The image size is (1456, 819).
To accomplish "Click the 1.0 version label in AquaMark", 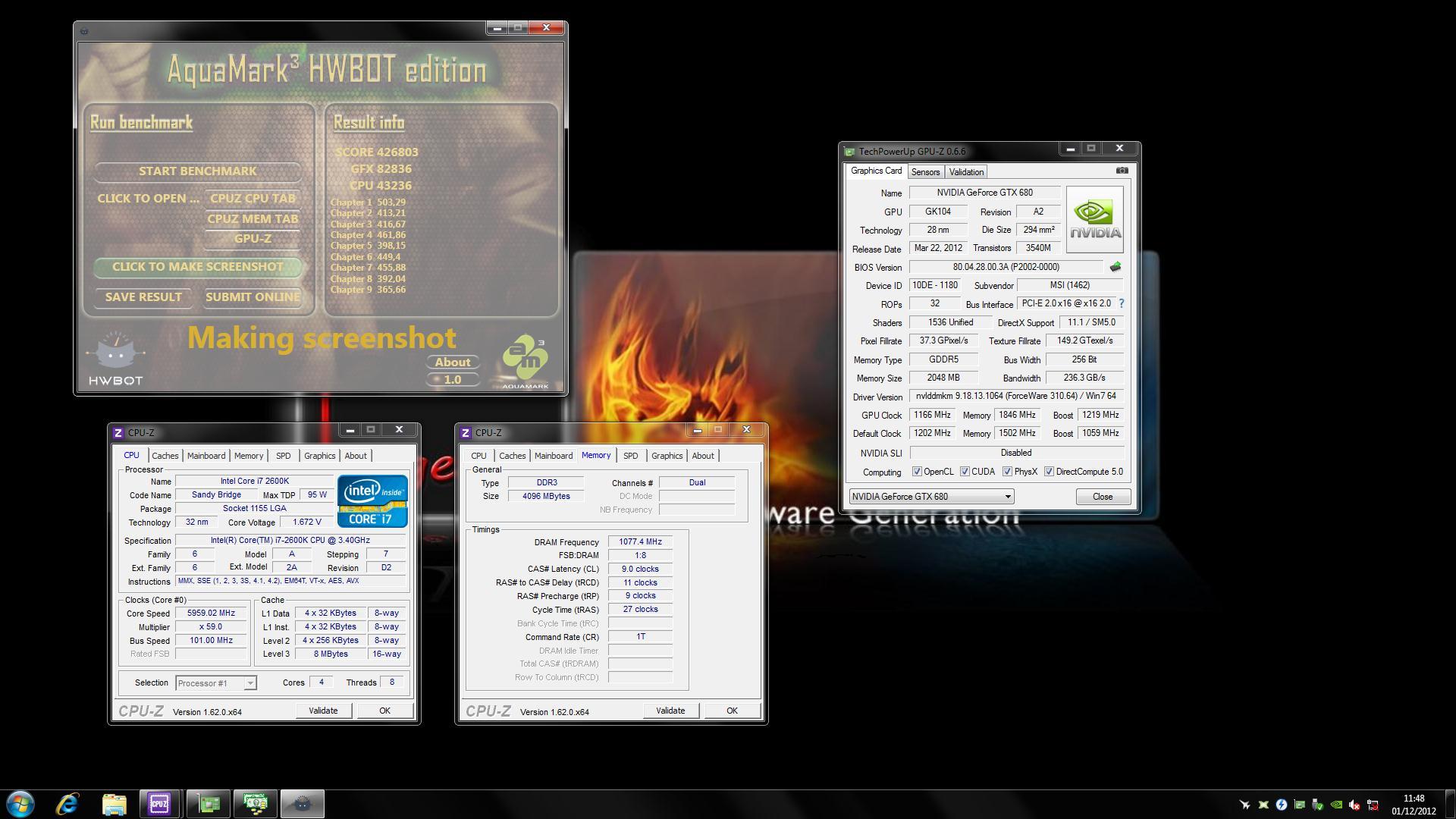I will [453, 380].
